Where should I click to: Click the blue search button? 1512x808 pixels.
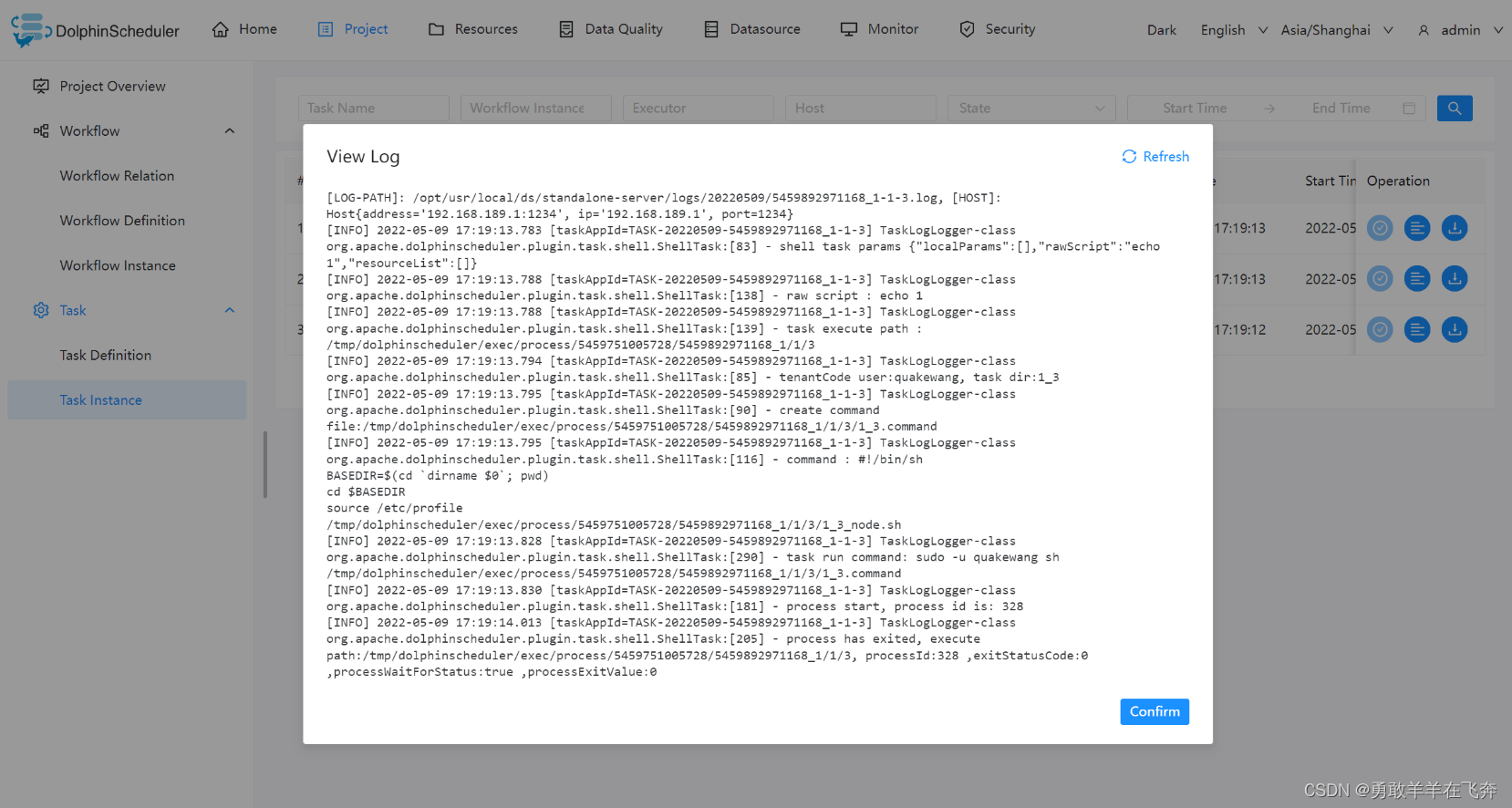click(x=1455, y=108)
